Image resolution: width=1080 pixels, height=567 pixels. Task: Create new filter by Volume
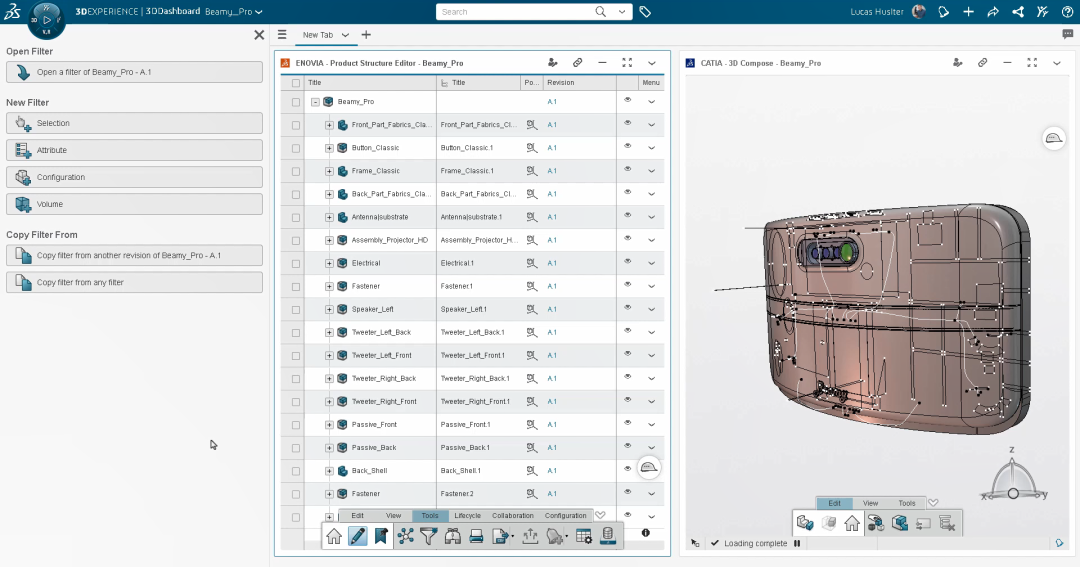pyautogui.click(x=134, y=204)
